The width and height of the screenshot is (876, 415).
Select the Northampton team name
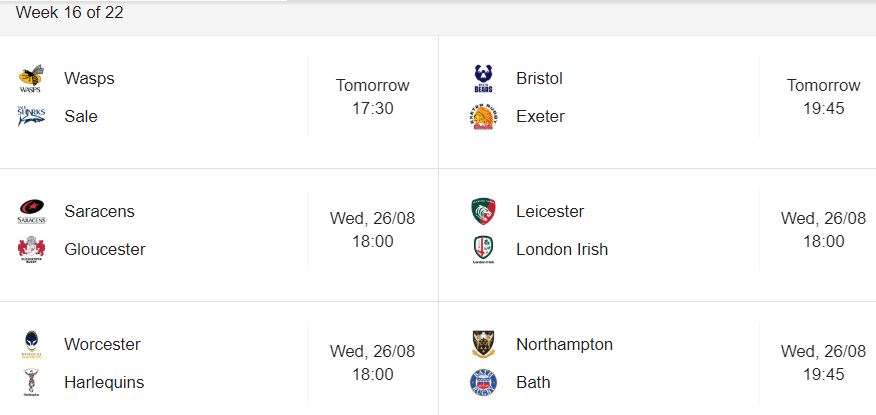click(564, 344)
